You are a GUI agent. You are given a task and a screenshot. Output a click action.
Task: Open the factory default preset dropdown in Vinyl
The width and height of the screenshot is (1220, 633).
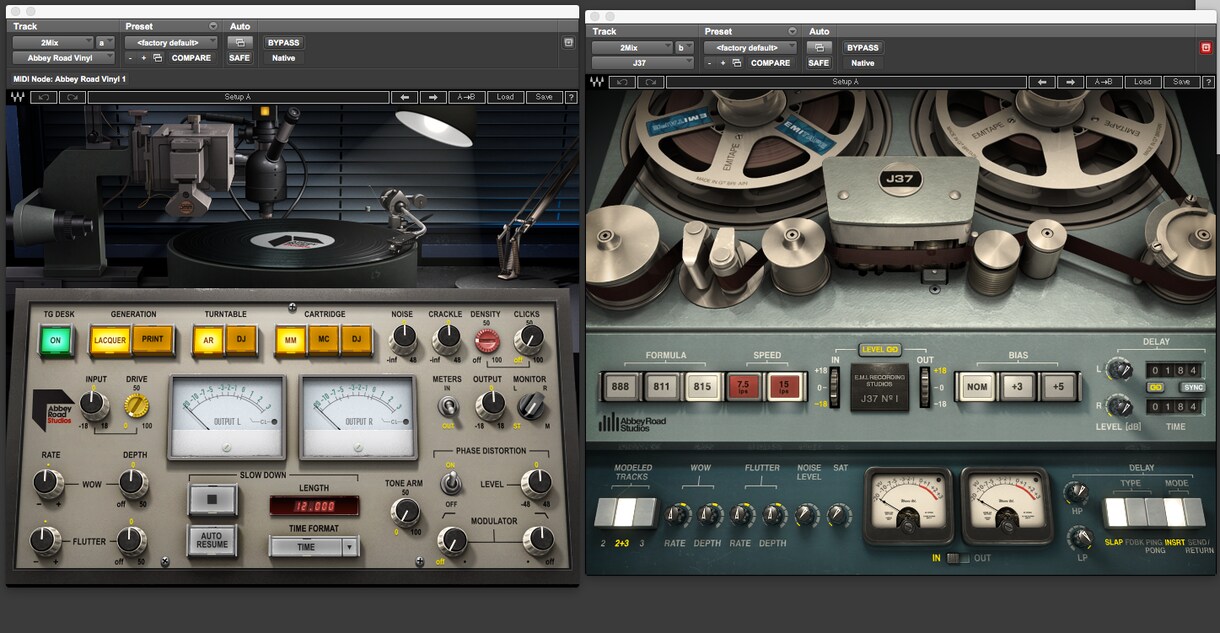[x=171, y=43]
